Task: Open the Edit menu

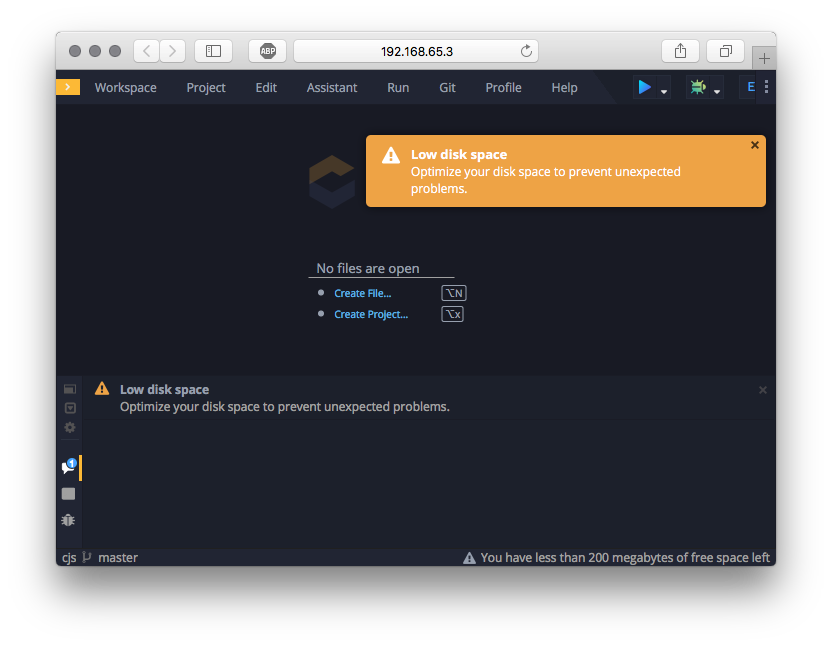Action: pos(266,88)
